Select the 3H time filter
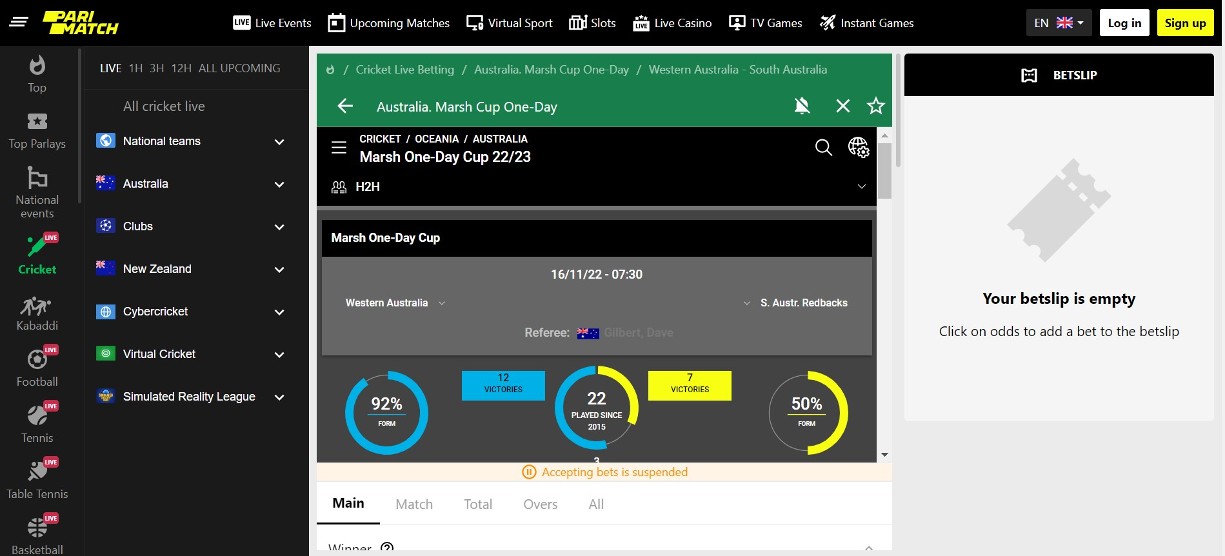 pyautogui.click(x=157, y=68)
